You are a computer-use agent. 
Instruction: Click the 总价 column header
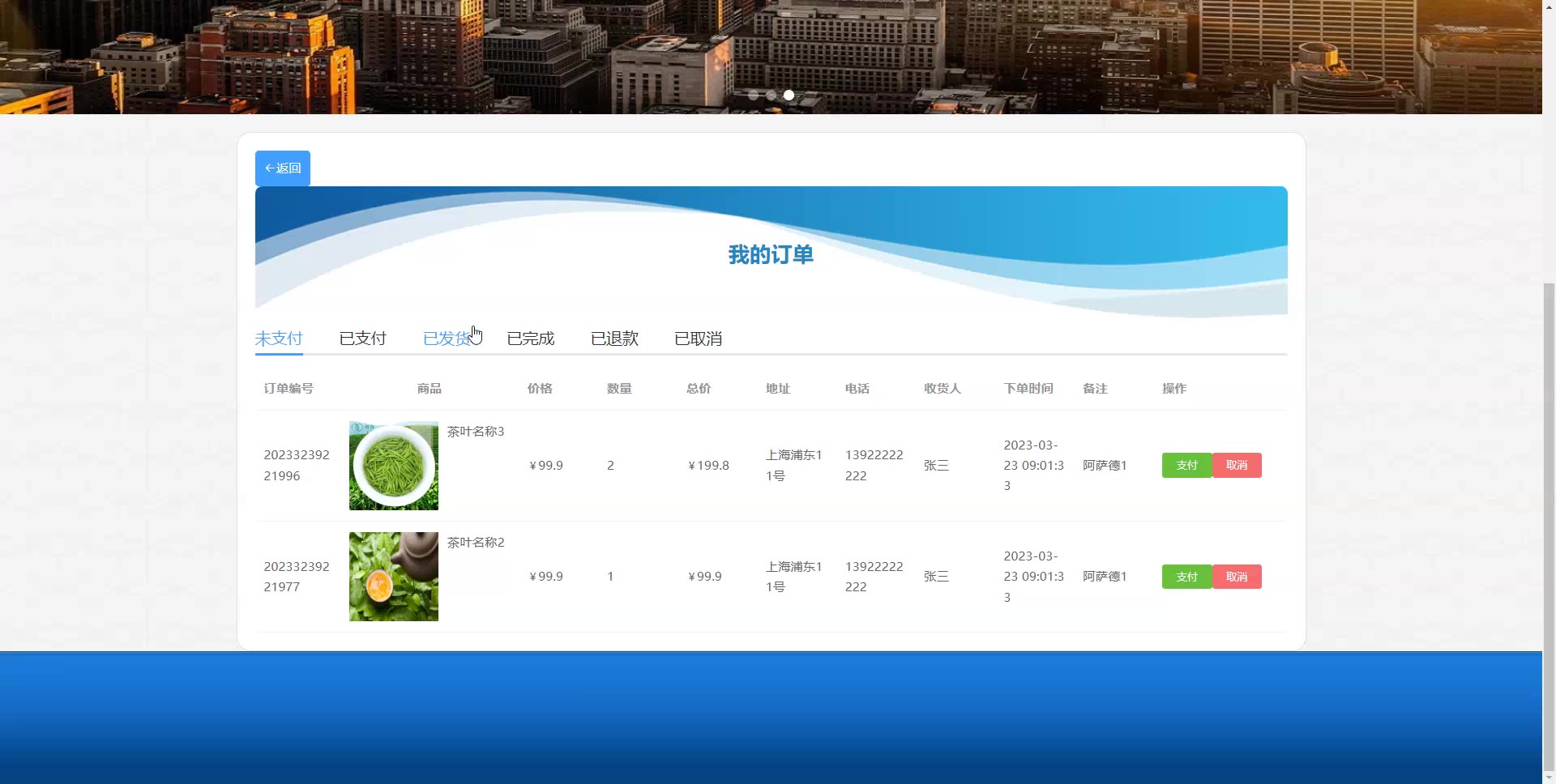[x=699, y=389]
